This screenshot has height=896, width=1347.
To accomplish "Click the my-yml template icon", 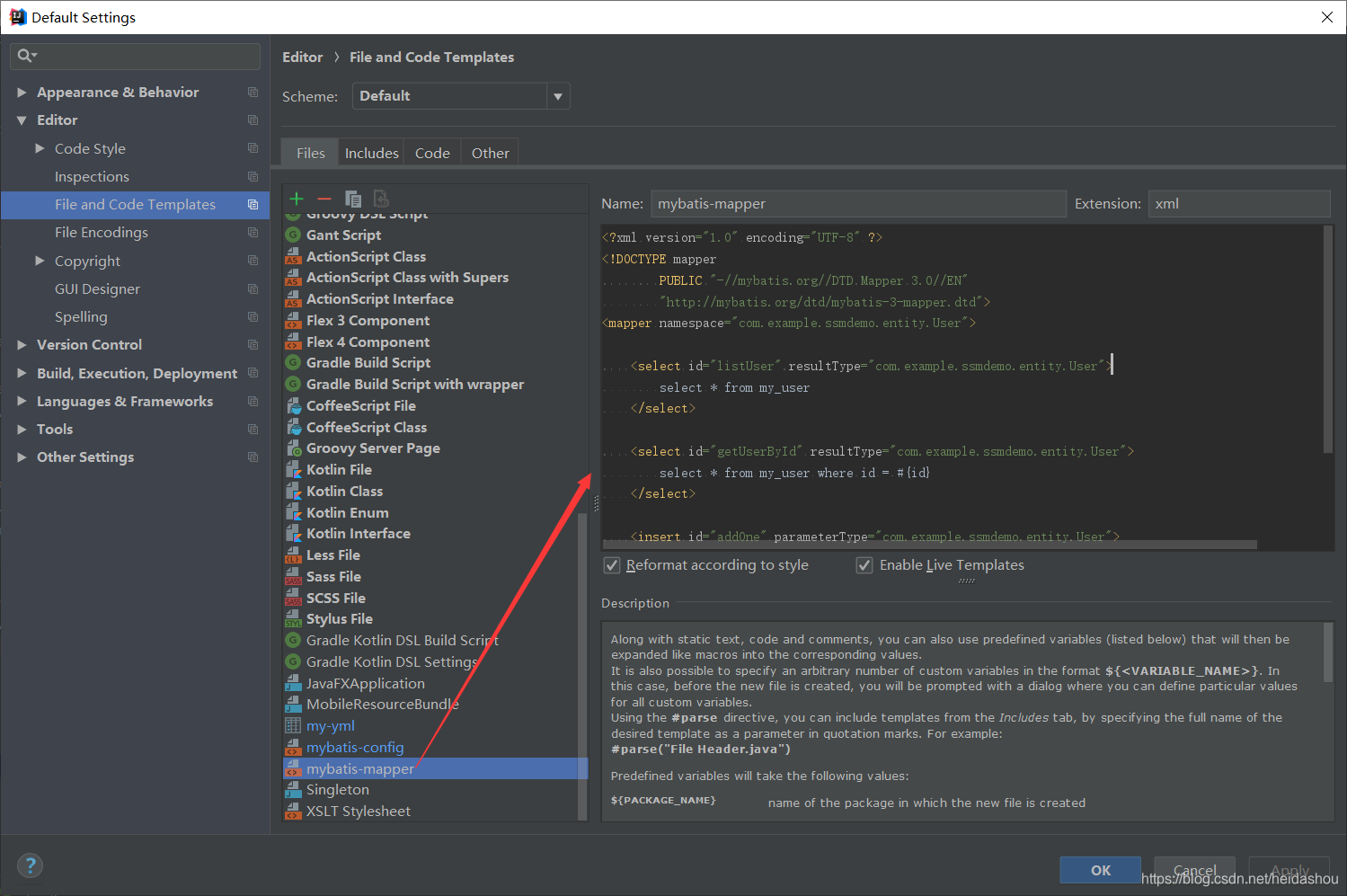I will 293,726.
